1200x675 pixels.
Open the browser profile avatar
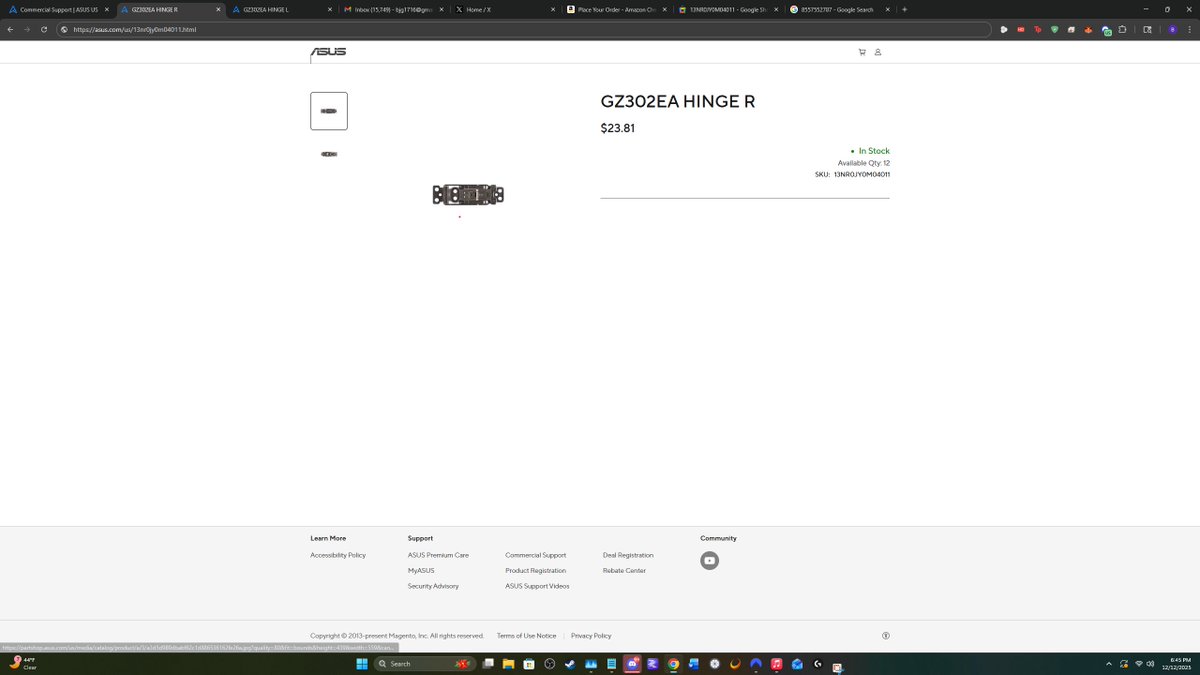point(1173,29)
